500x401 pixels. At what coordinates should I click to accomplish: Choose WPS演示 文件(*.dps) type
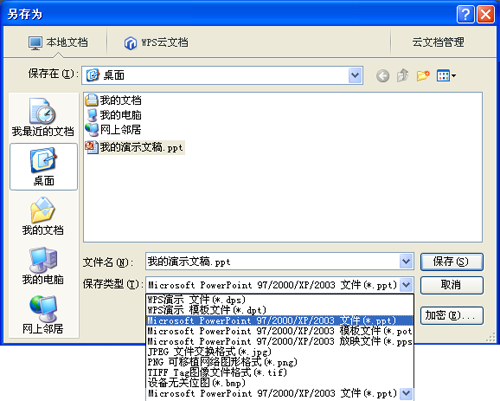click(x=280, y=300)
